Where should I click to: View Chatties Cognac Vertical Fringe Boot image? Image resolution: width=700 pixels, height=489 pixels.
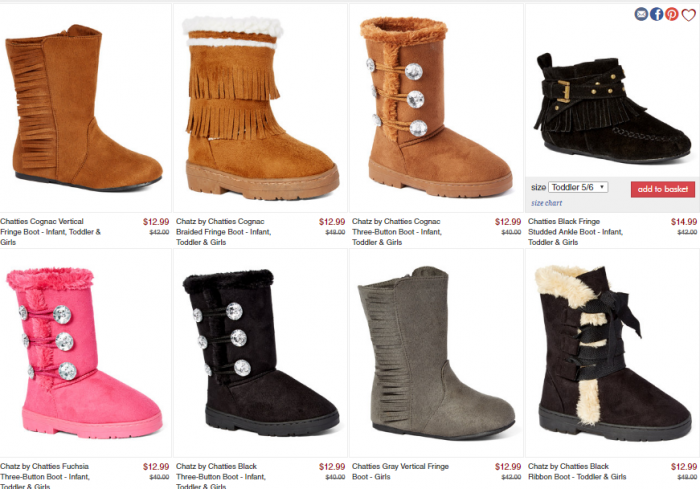(x=85, y=108)
